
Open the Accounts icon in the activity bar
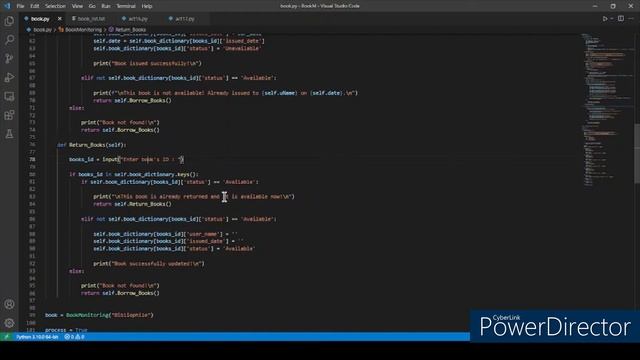(x=9, y=304)
